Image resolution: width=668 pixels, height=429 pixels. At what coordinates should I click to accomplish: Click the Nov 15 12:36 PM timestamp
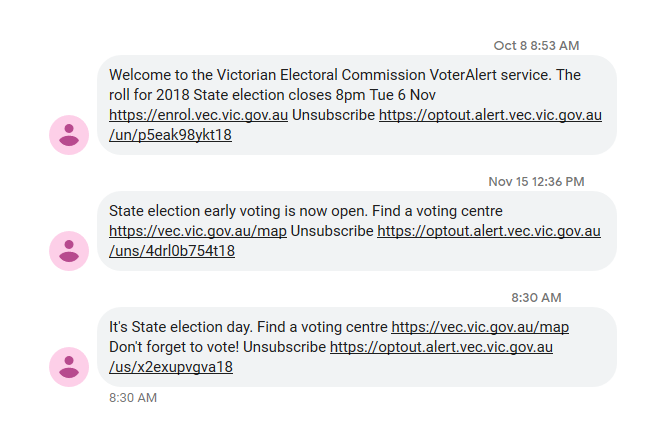pyautogui.click(x=536, y=181)
